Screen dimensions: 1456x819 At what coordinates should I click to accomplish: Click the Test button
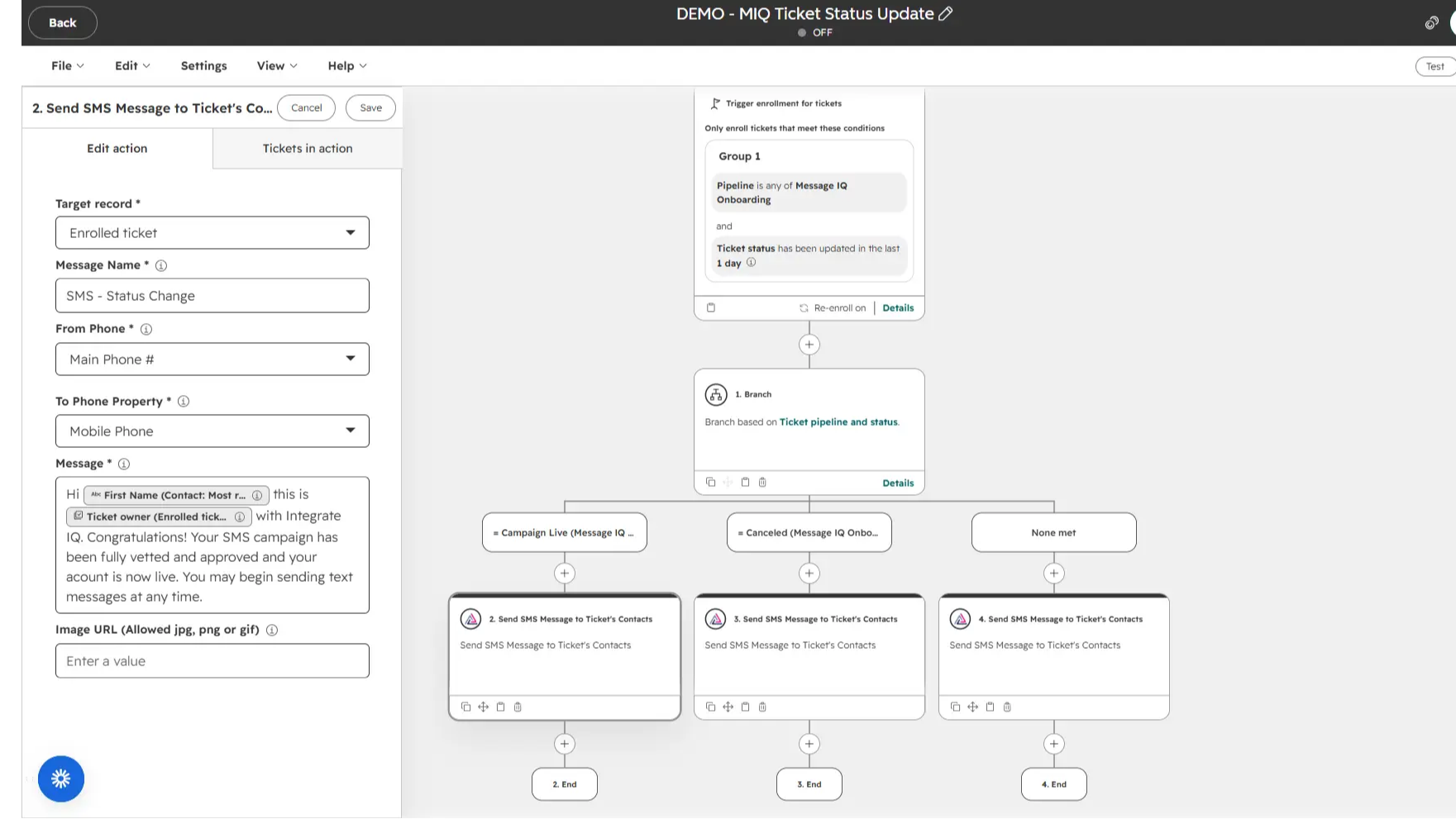click(x=1435, y=66)
